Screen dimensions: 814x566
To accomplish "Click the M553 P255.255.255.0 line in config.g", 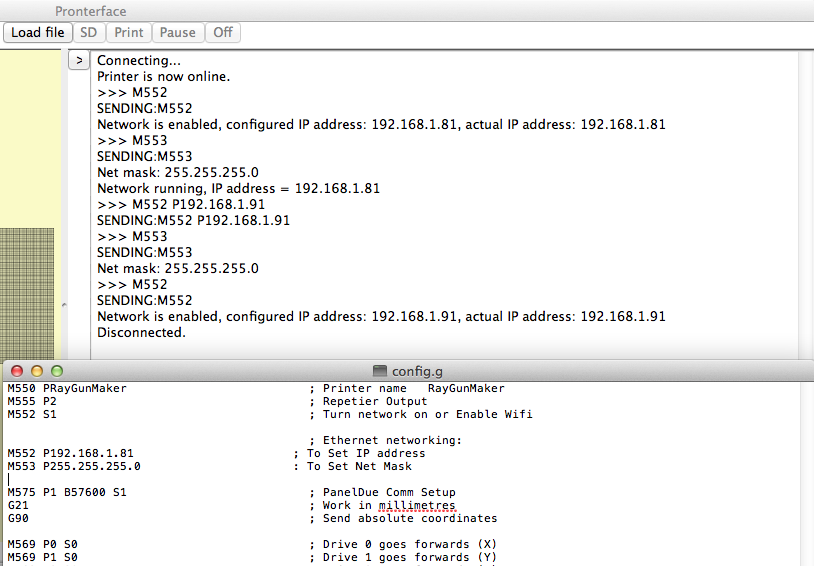I will (74, 466).
